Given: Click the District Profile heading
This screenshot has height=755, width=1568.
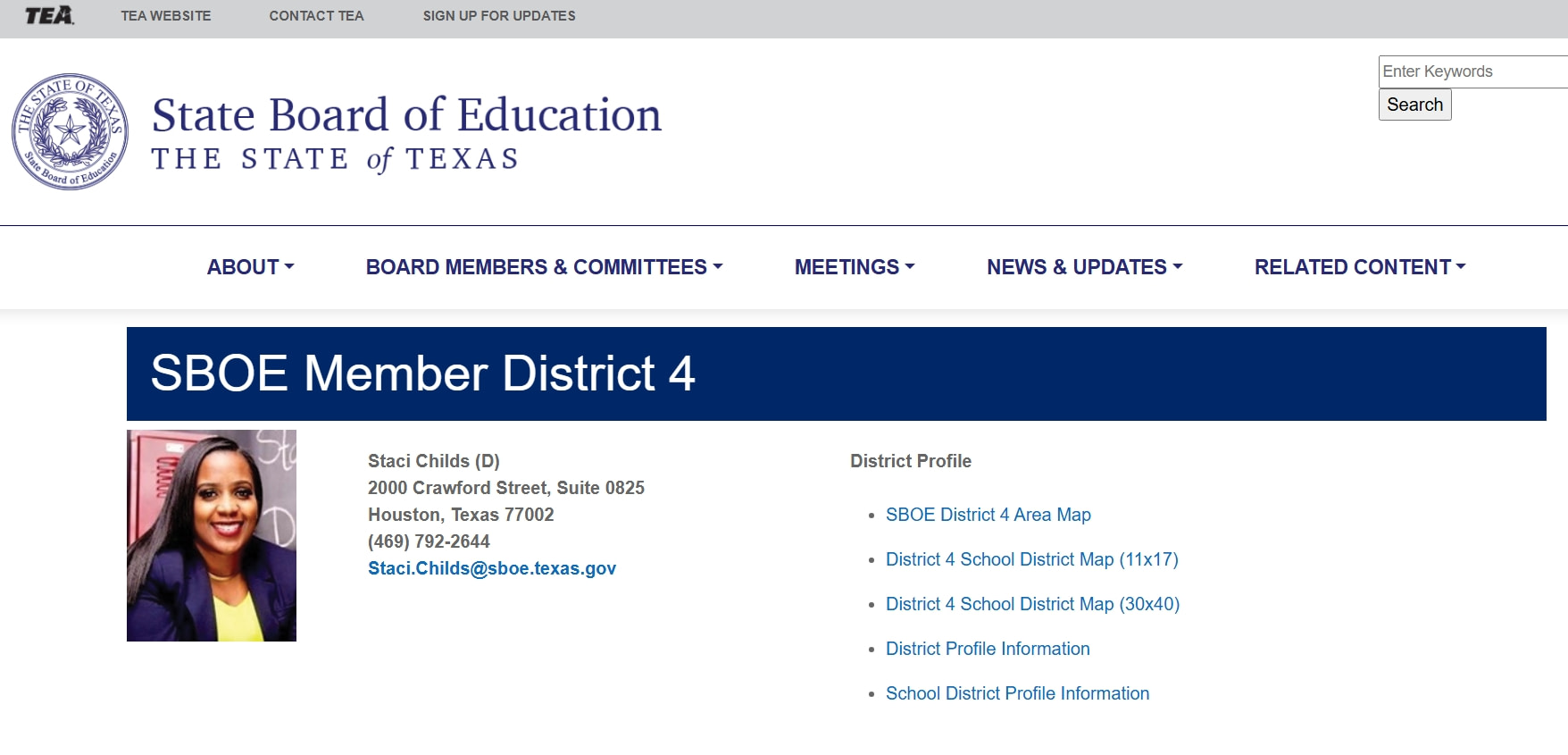Looking at the screenshot, I should [x=911, y=461].
